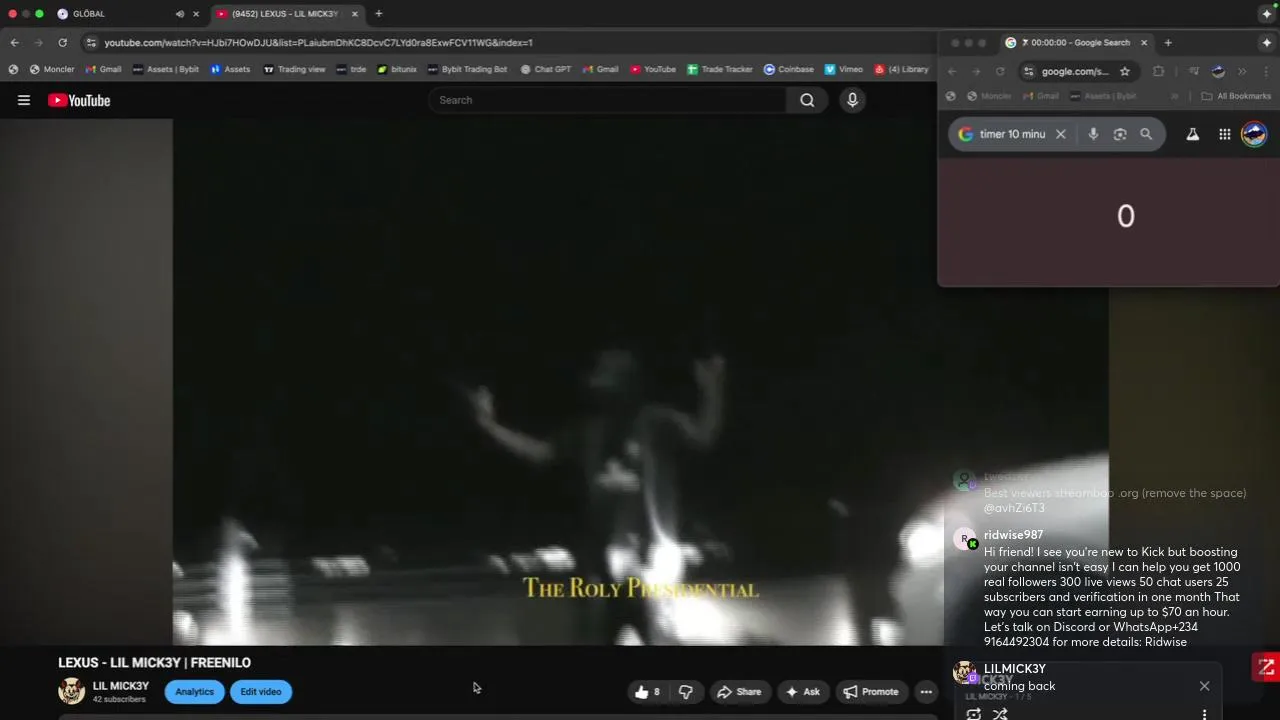Open the Moncler bookmark
The image size is (1280, 720).
coord(52,70)
